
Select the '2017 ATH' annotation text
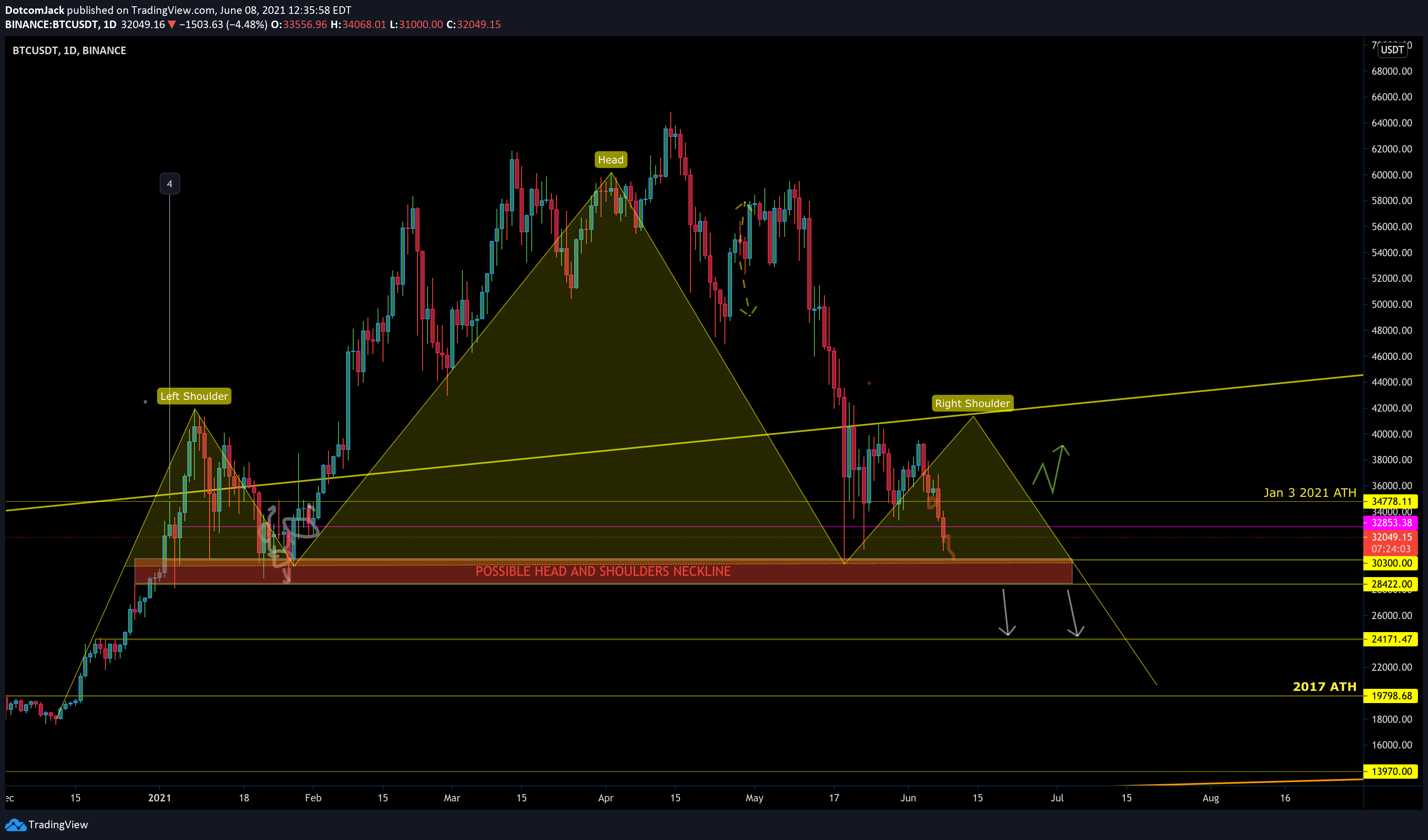(1324, 686)
